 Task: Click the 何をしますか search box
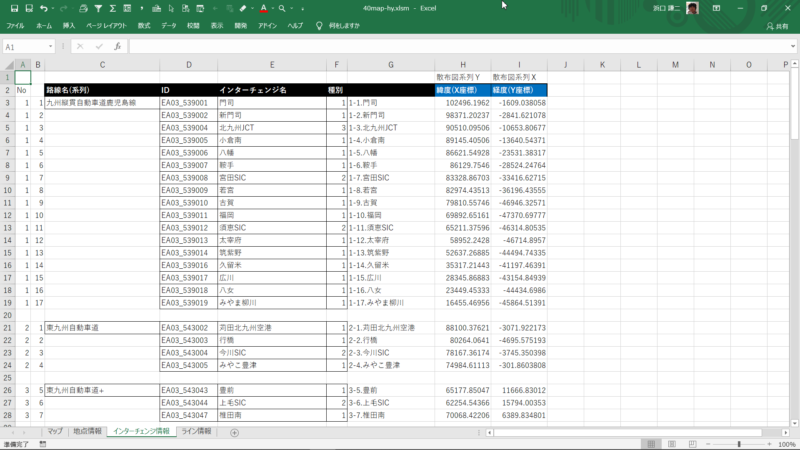coord(344,26)
